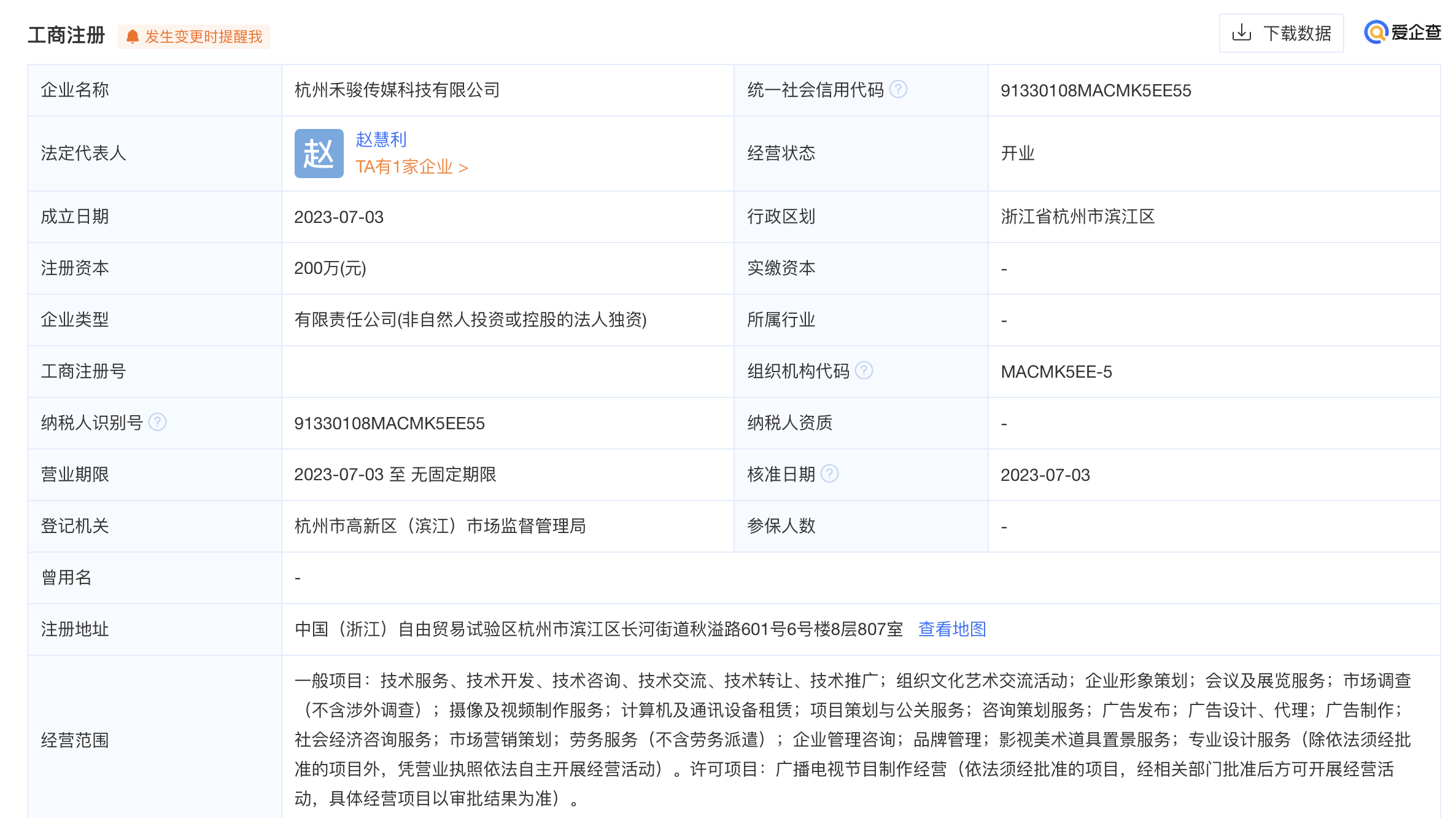This screenshot has height=818, width=1456.
Task: Click the registered address text
Action: [x=598, y=629]
